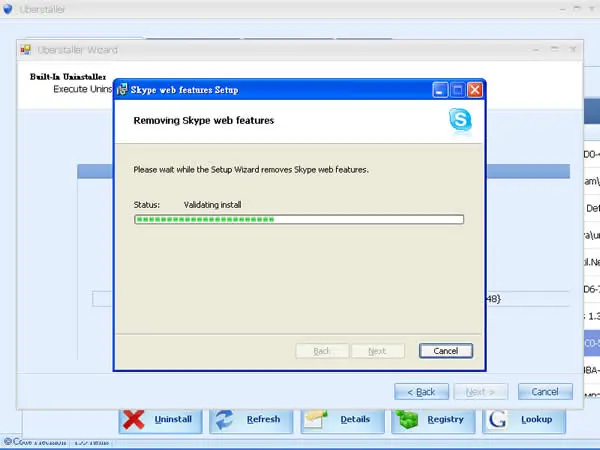Click the Uberstaller shield icon in main title bar
600x450 pixels.
coord(7,9)
